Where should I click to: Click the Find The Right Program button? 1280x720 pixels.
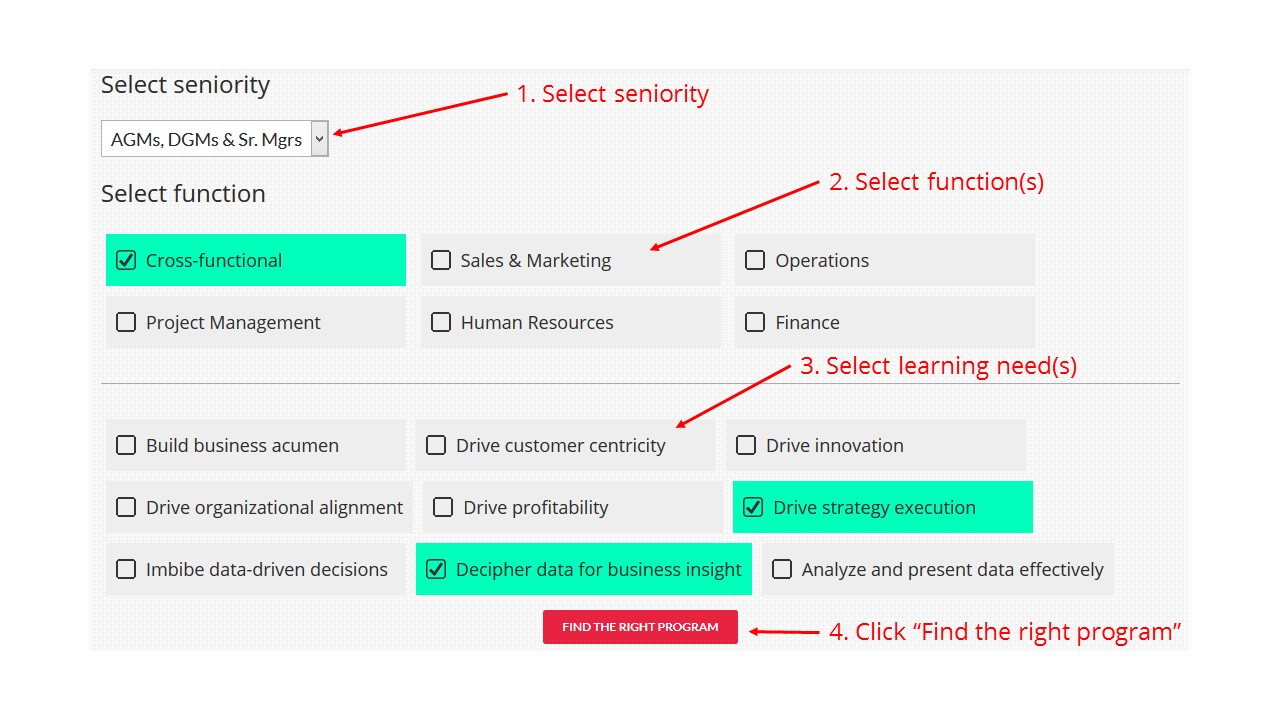point(640,627)
